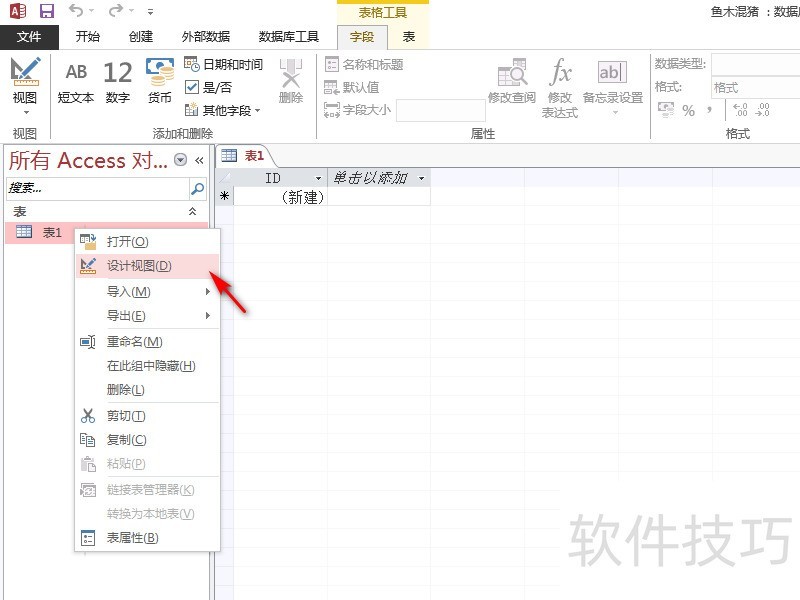Add a 短文本 (AB) field
Image resolution: width=800 pixels, height=600 pixels.
click(x=76, y=82)
